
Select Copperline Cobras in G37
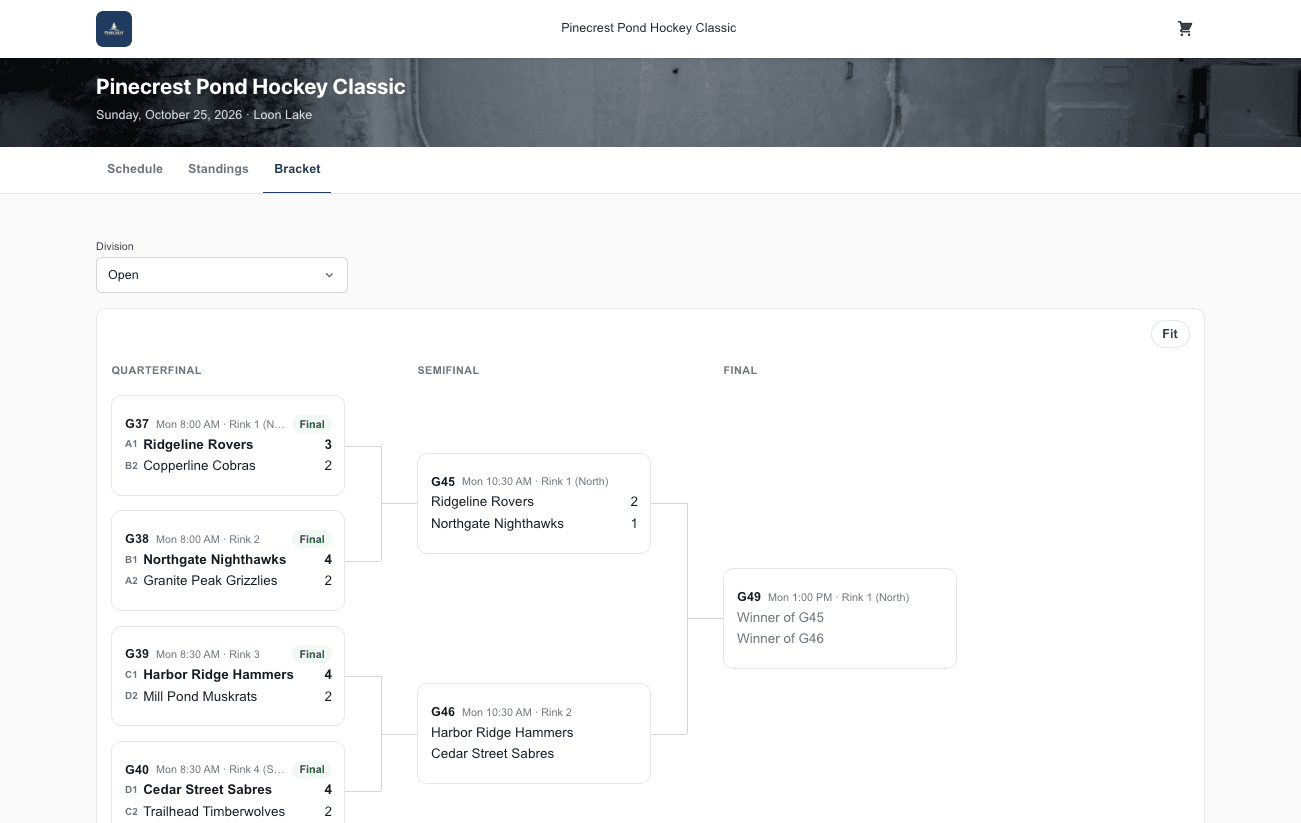(199, 465)
